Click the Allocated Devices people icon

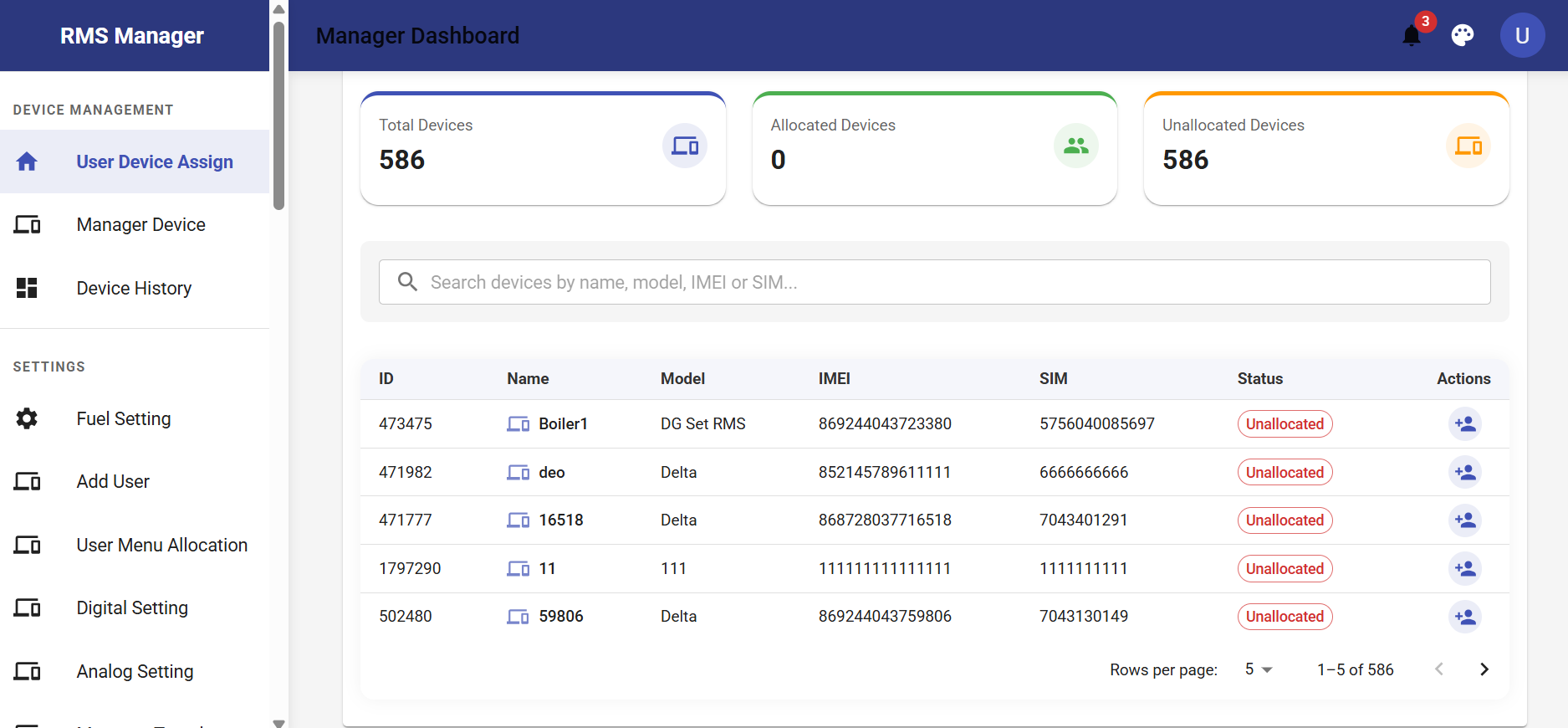1076,146
